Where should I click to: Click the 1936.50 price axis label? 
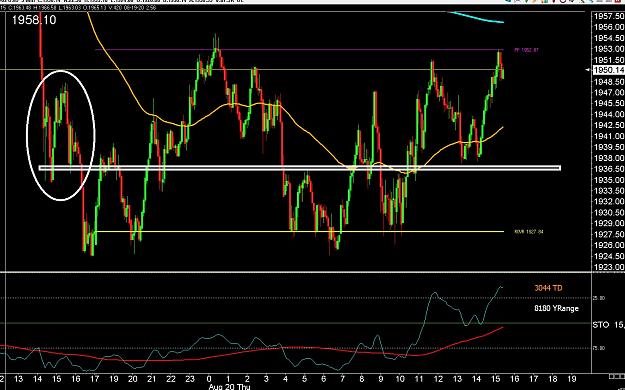point(609,169)
